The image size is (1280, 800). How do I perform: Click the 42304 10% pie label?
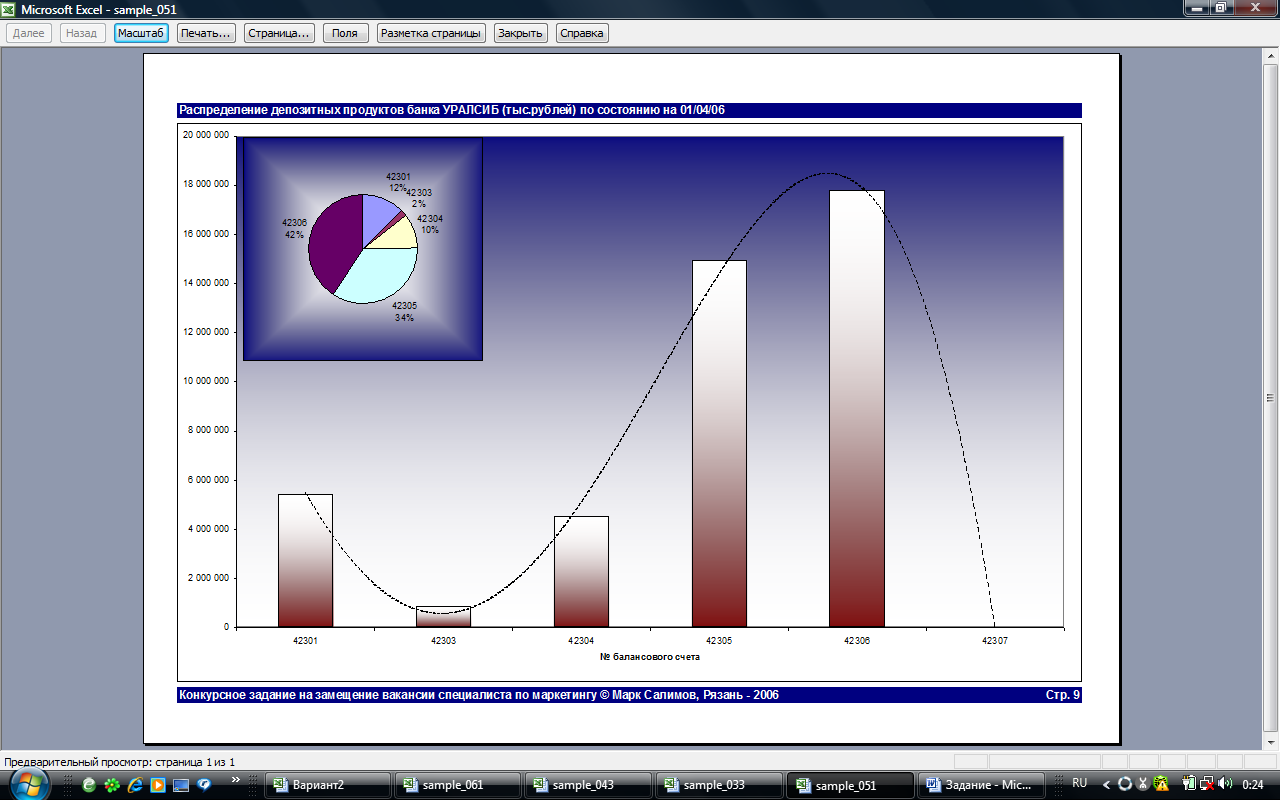(430, 223)
